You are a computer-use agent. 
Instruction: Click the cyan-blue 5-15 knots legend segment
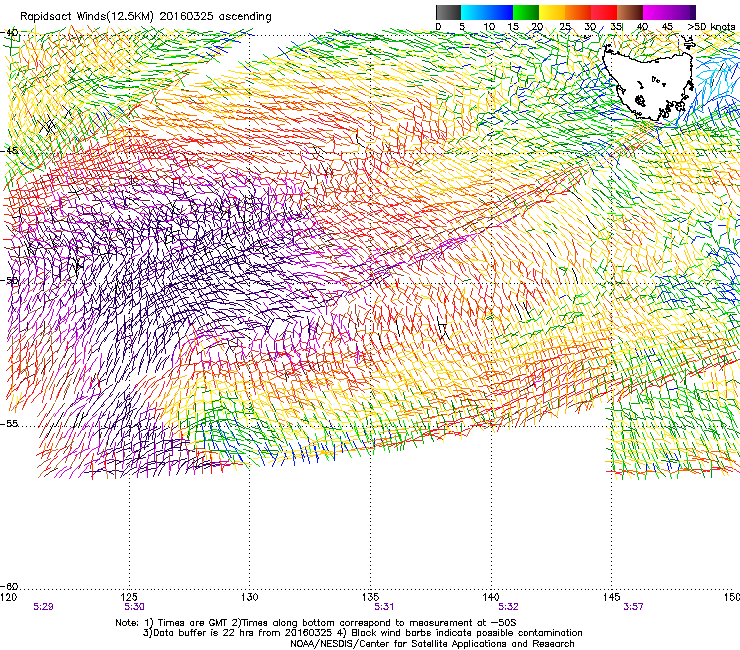[x=487, y=12]
